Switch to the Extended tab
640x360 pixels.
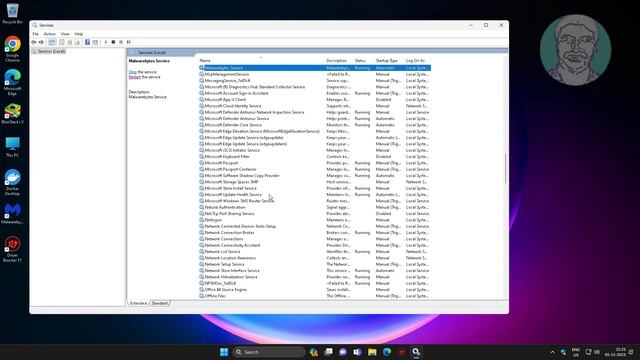(x=138, y=303)
